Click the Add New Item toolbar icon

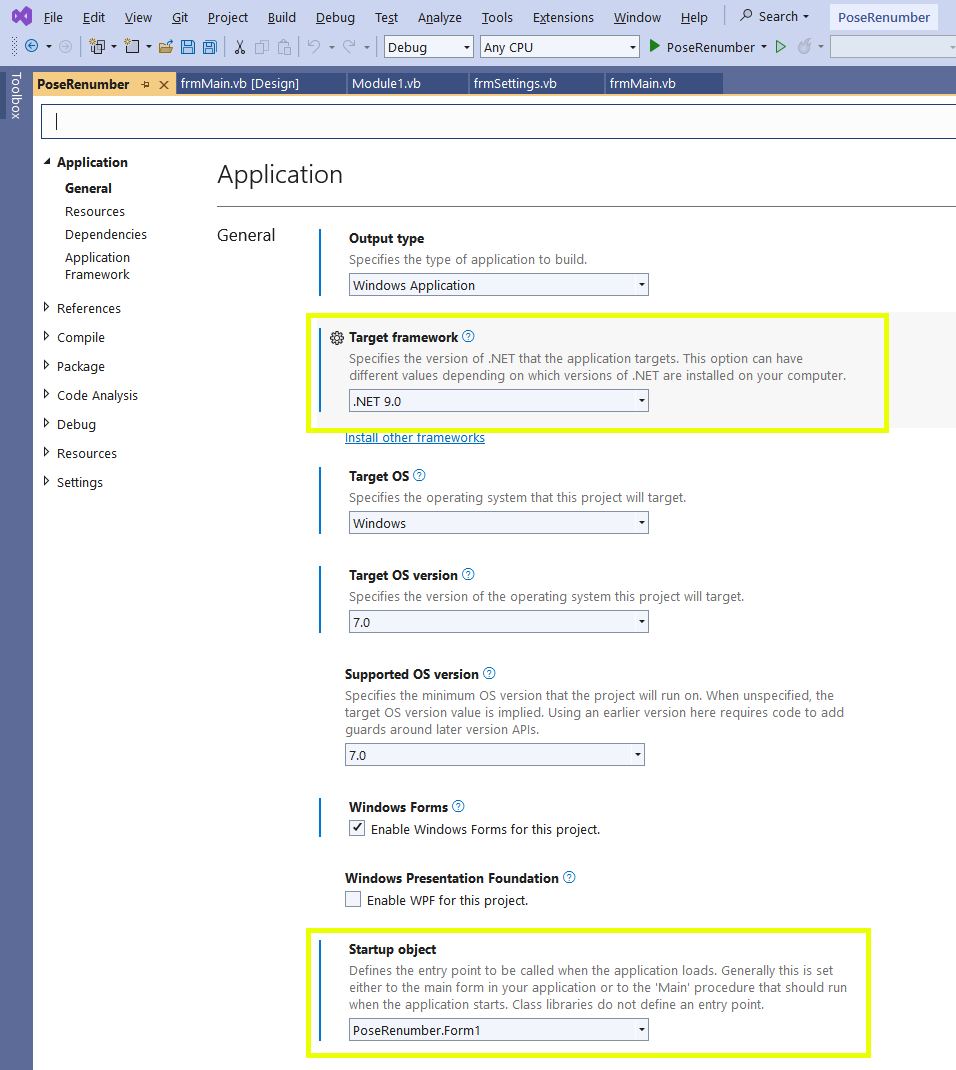132,46
